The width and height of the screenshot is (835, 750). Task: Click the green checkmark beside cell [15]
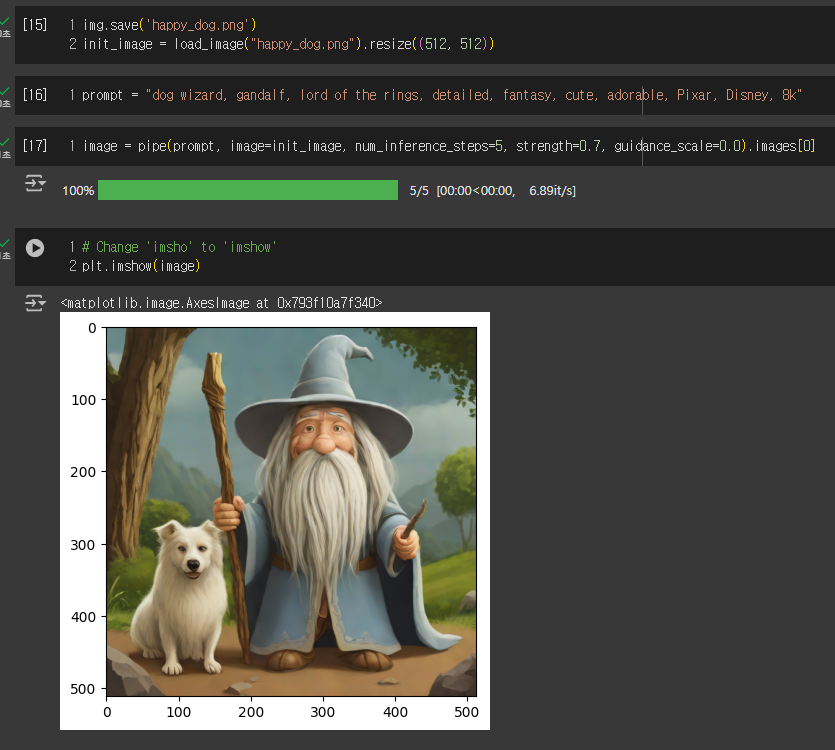coord(5,21)
